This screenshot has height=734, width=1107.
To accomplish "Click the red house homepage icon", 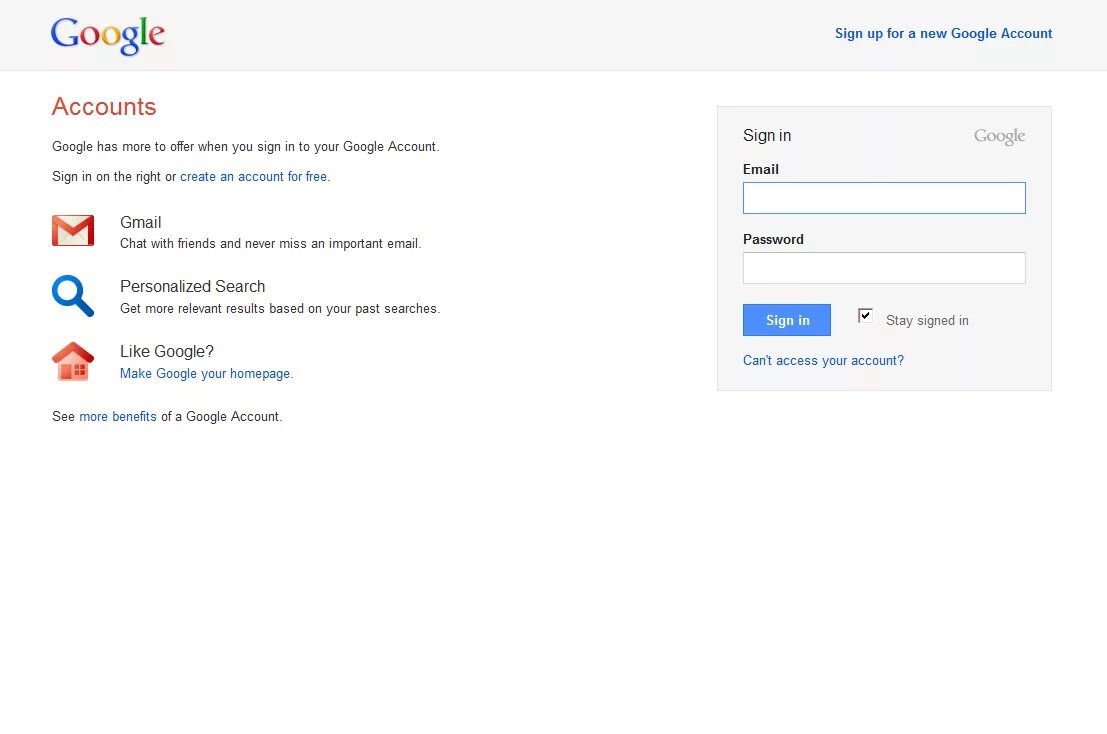I will (73, 361).
